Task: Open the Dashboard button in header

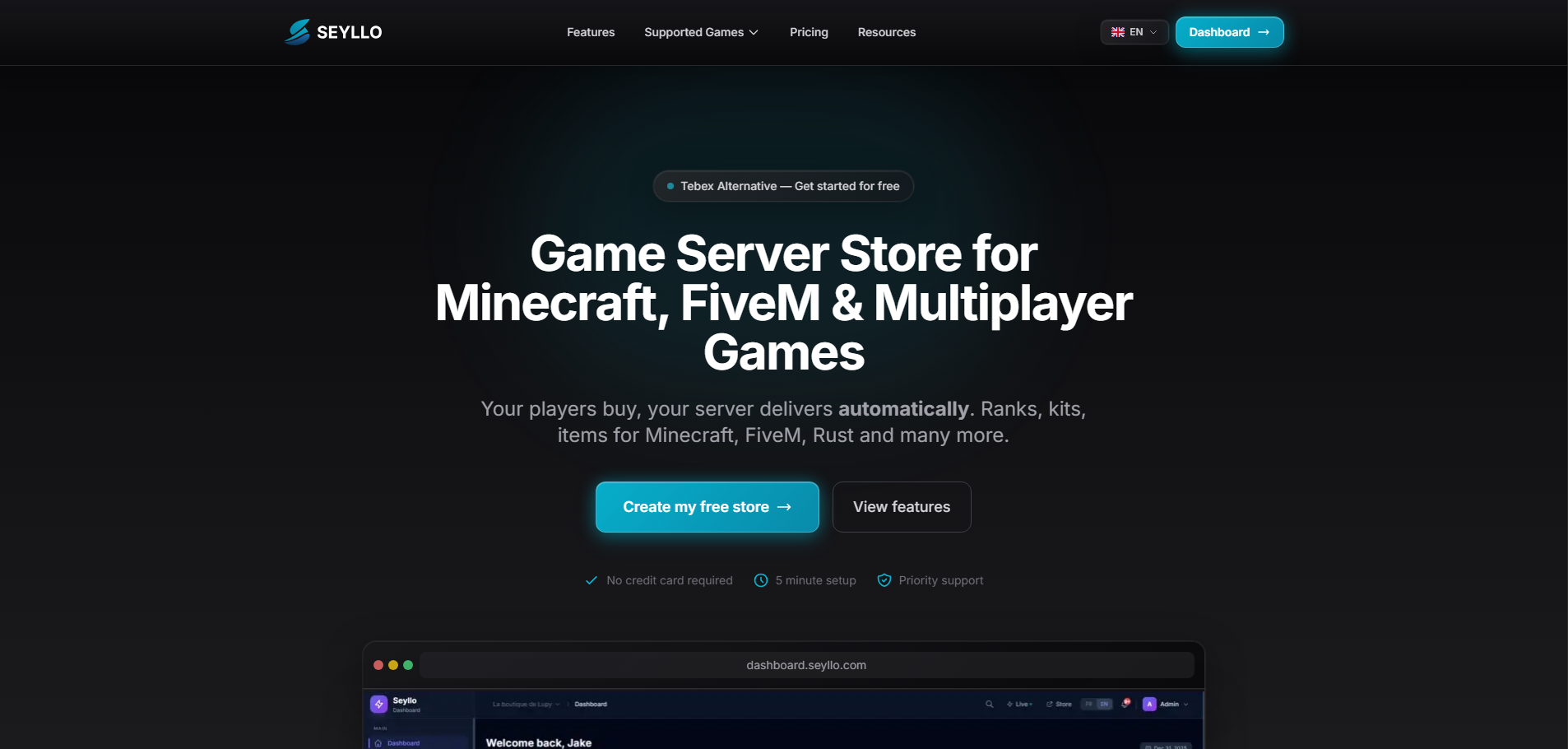Action: tap(1229, 32)
